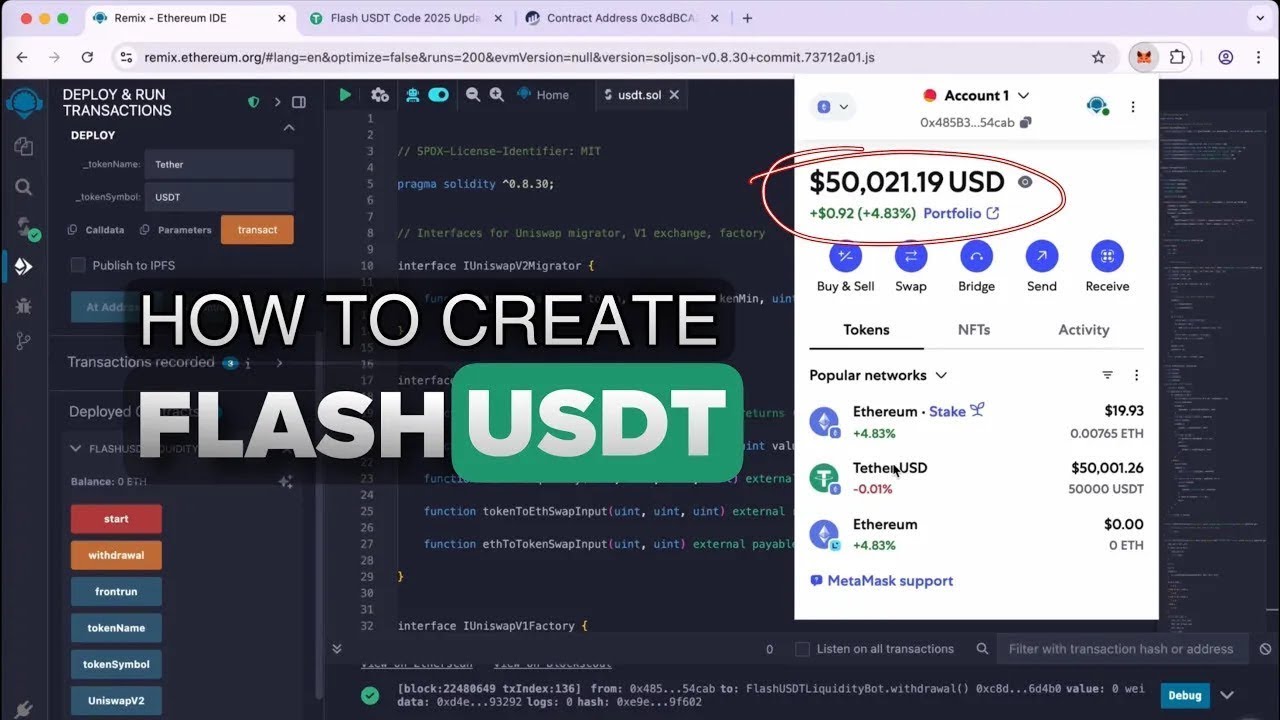Click the RemixAI robot icon in editor toolbar
Screen dimensions: 1280x720
[412, 95]
